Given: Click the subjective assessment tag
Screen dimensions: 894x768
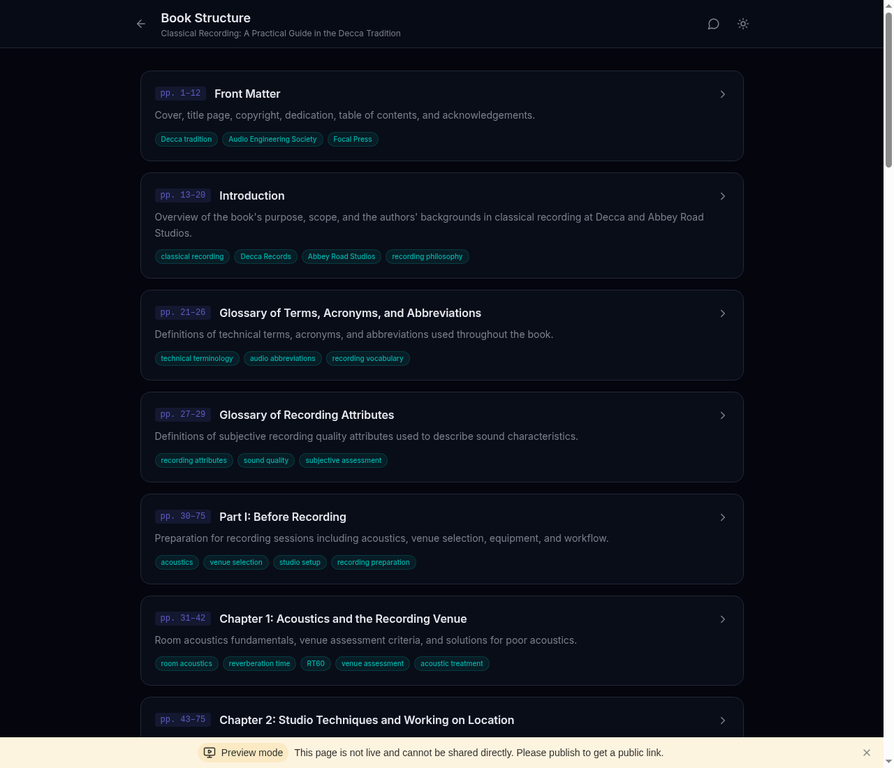Looking at the screenshot, I should tap(343, 460).
